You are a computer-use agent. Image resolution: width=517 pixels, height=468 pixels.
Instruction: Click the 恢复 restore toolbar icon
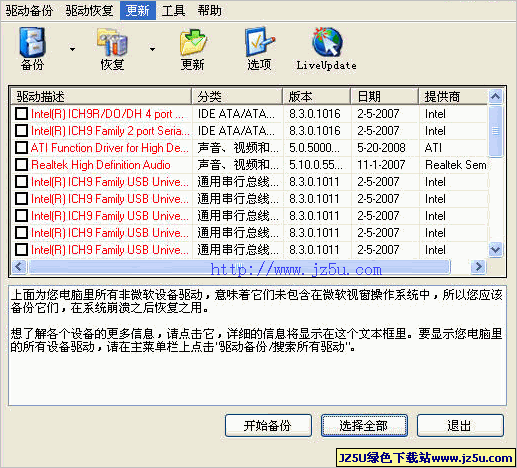112,42
